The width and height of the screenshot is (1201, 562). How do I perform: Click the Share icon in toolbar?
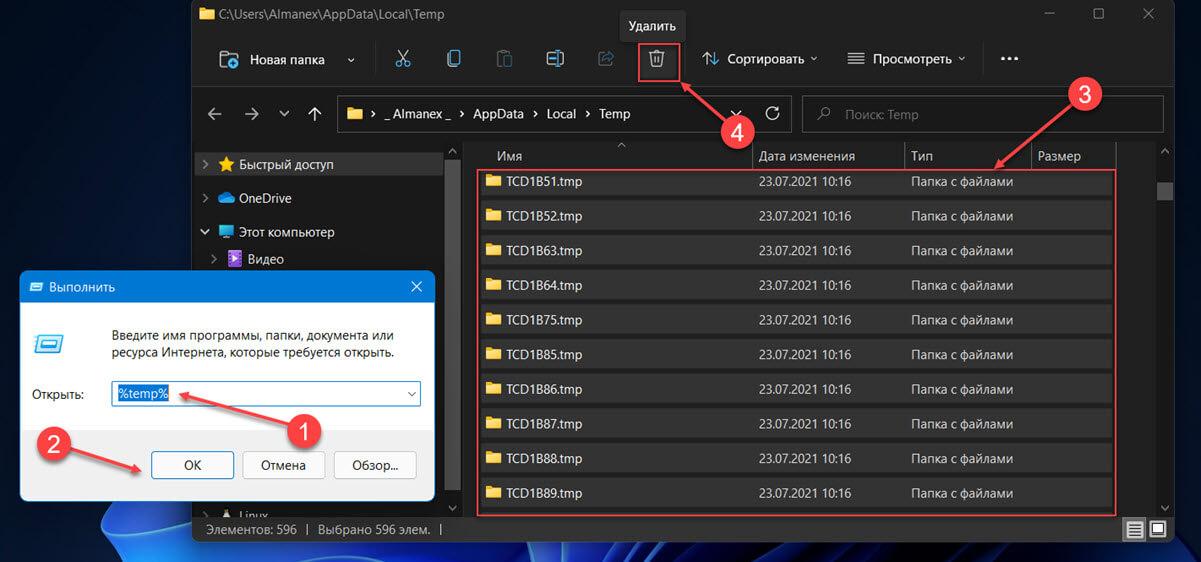point(605,59)
